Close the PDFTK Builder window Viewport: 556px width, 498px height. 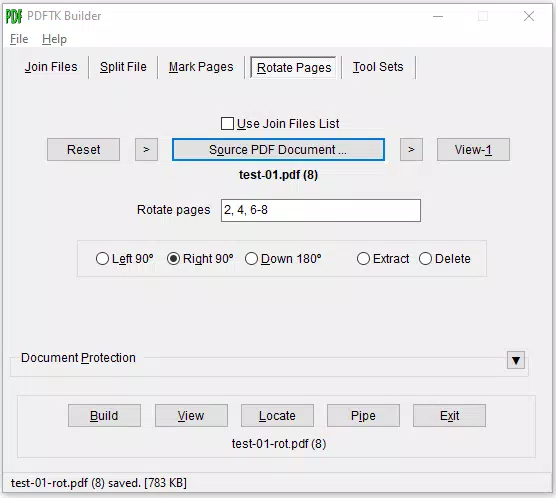click(529, 16)
